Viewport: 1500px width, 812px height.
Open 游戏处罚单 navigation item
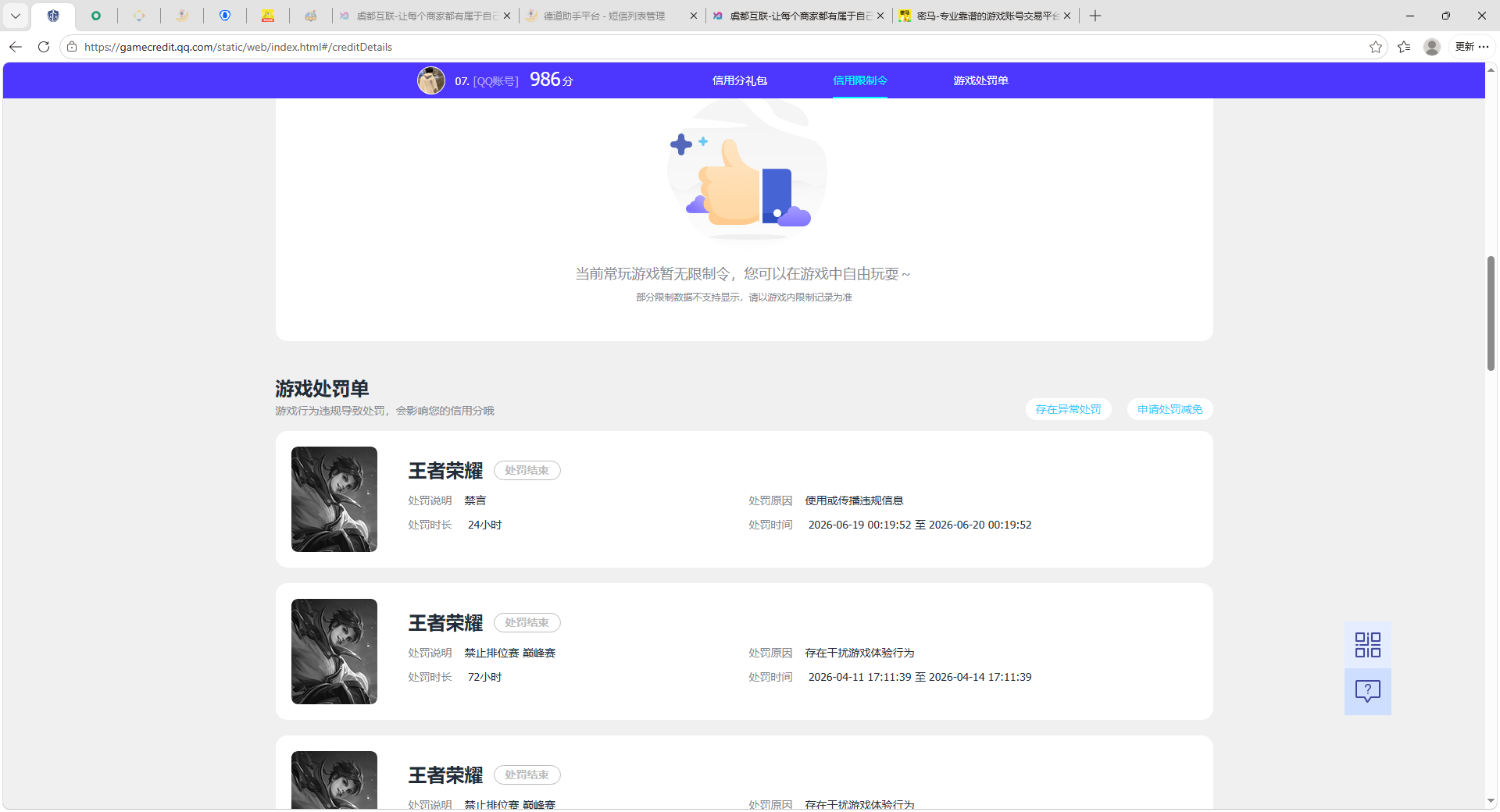980,80
